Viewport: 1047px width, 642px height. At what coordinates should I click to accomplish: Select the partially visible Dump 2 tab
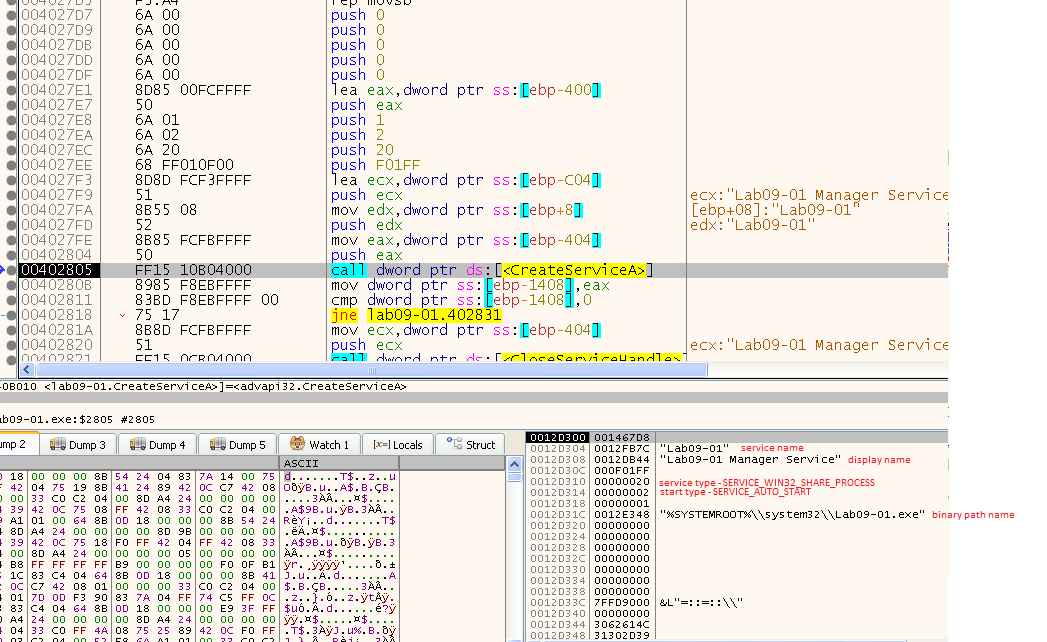(12, 445)
